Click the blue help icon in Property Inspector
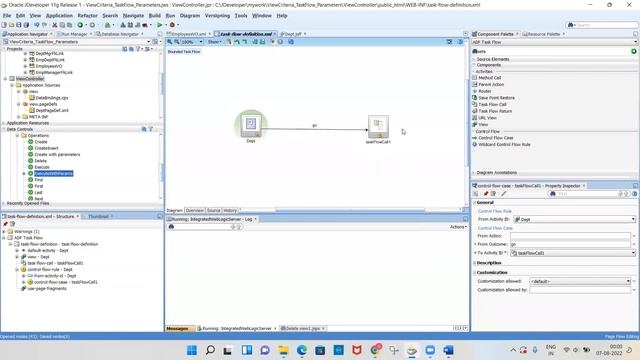 point(635,194)
